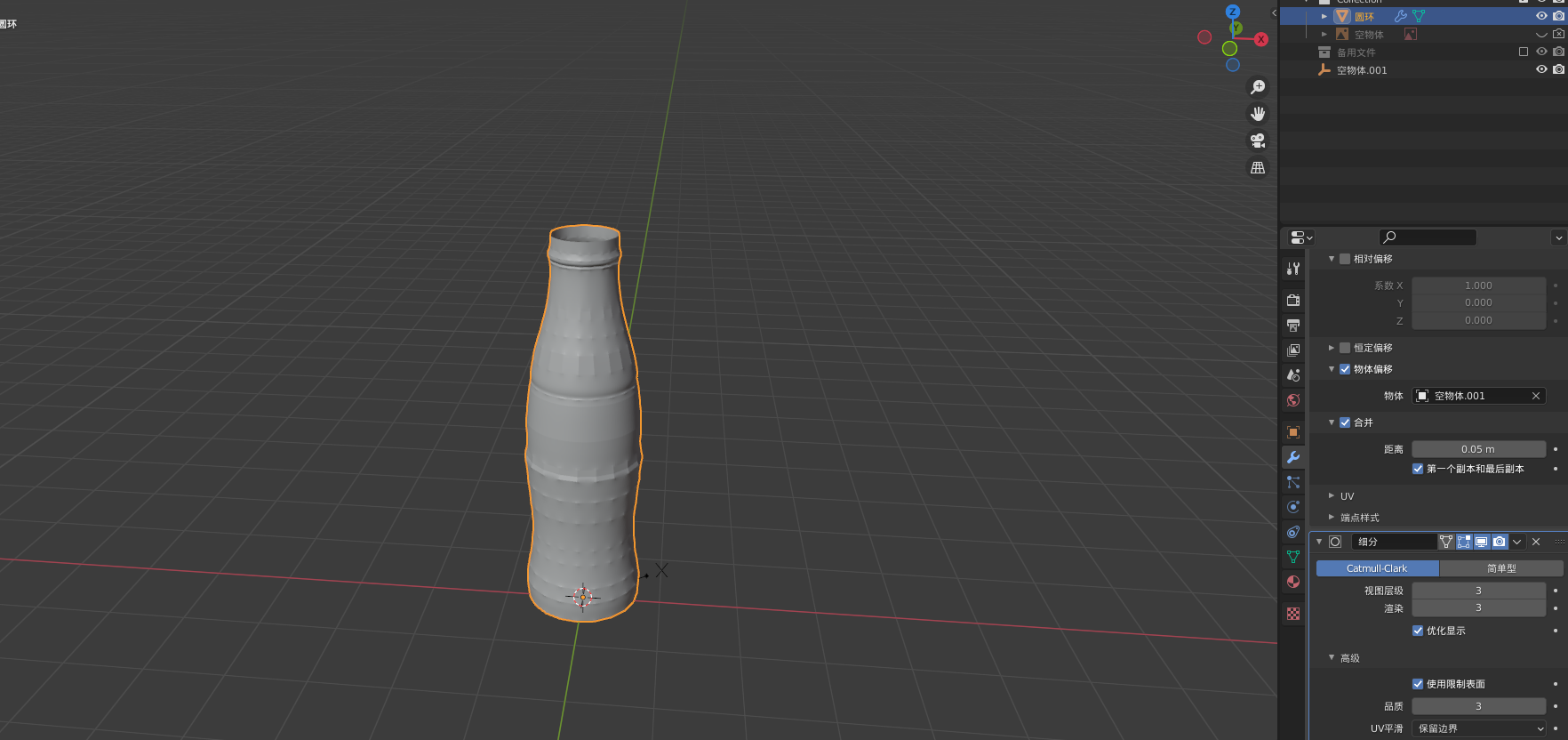
Task: Check the 备用文件 exclude checkbox
Action: [x=1524, y=52]
